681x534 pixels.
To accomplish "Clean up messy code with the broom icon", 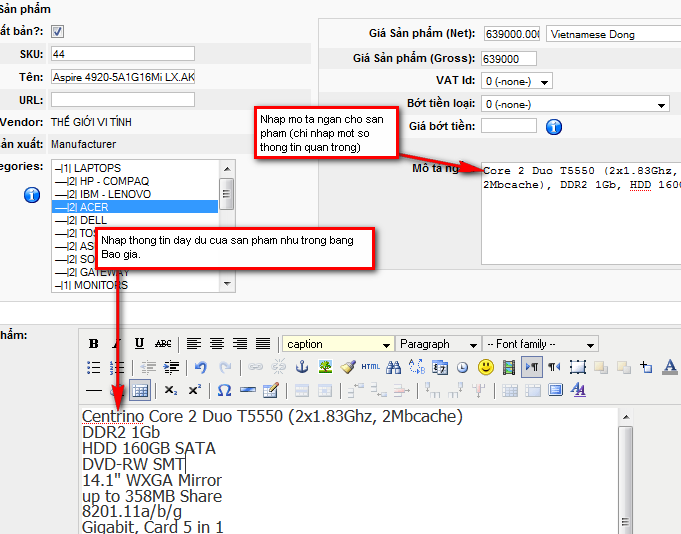I will pos(348,367).
